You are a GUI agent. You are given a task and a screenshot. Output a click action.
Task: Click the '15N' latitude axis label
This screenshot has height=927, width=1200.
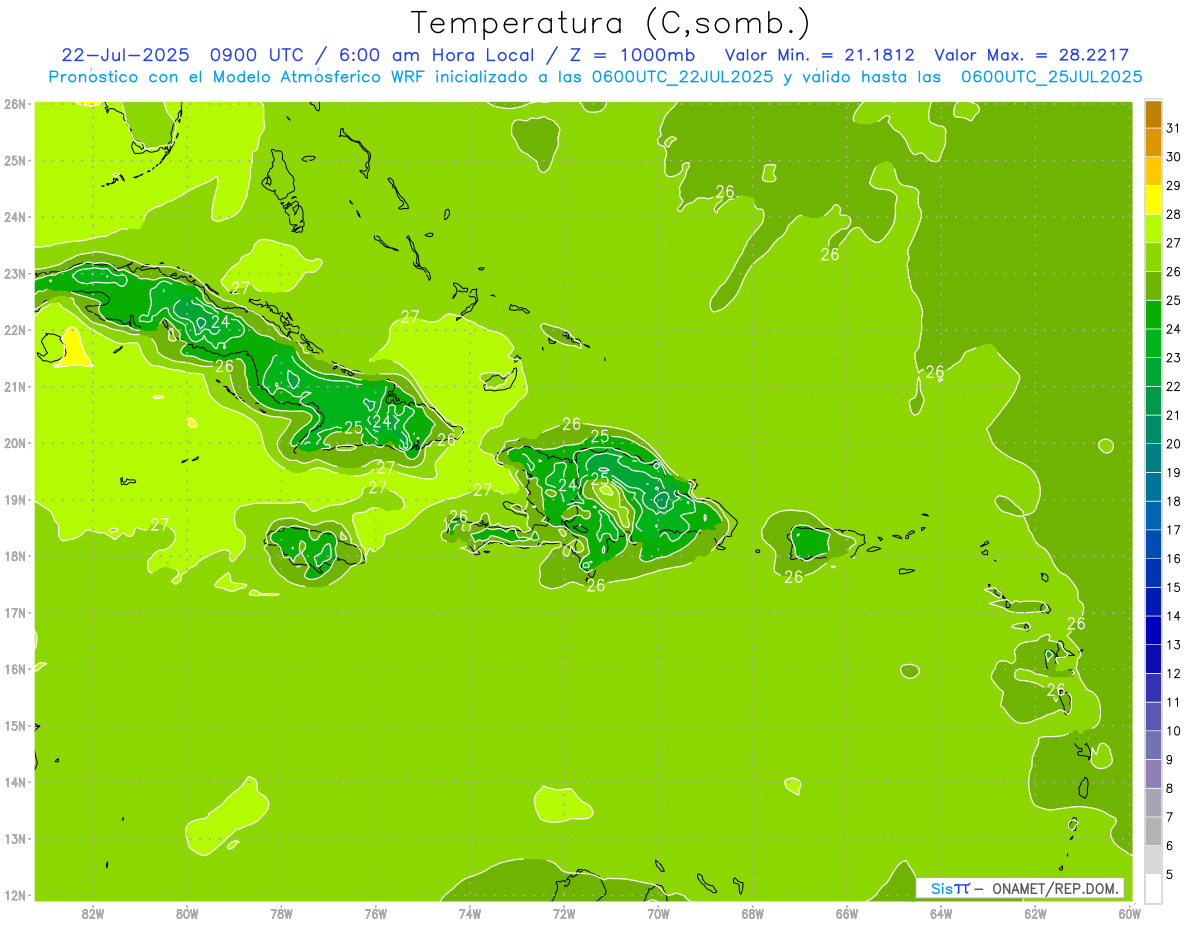click(15, 725)
